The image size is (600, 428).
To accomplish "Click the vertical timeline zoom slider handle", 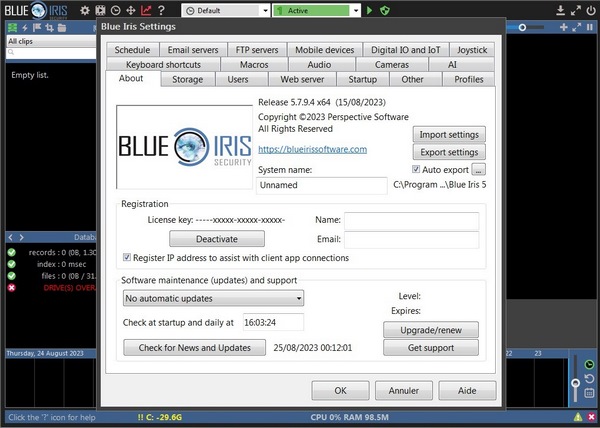I will coord(575,383).
